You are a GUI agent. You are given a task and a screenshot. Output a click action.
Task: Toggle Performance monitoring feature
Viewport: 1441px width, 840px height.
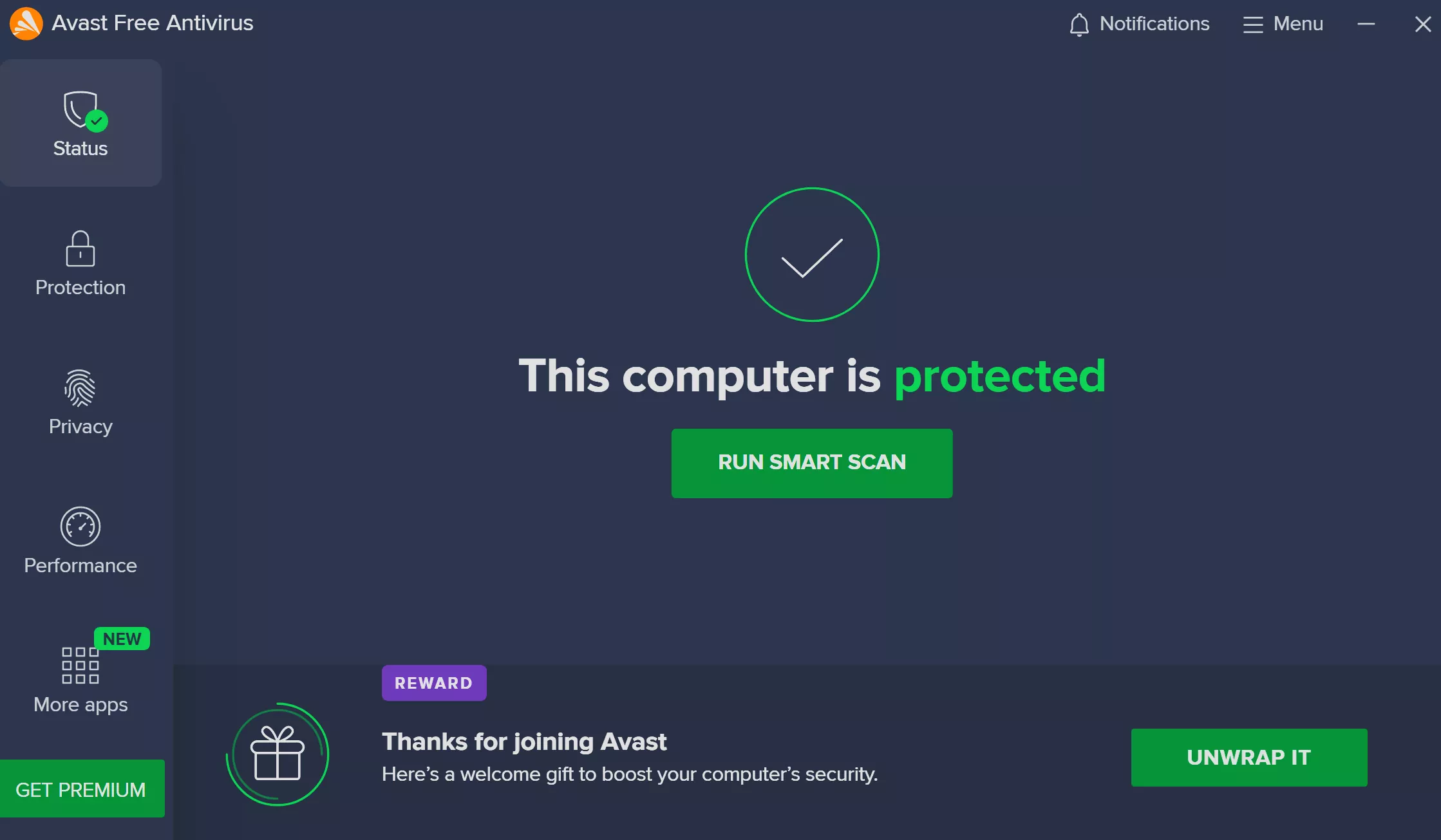coord(80,540)
